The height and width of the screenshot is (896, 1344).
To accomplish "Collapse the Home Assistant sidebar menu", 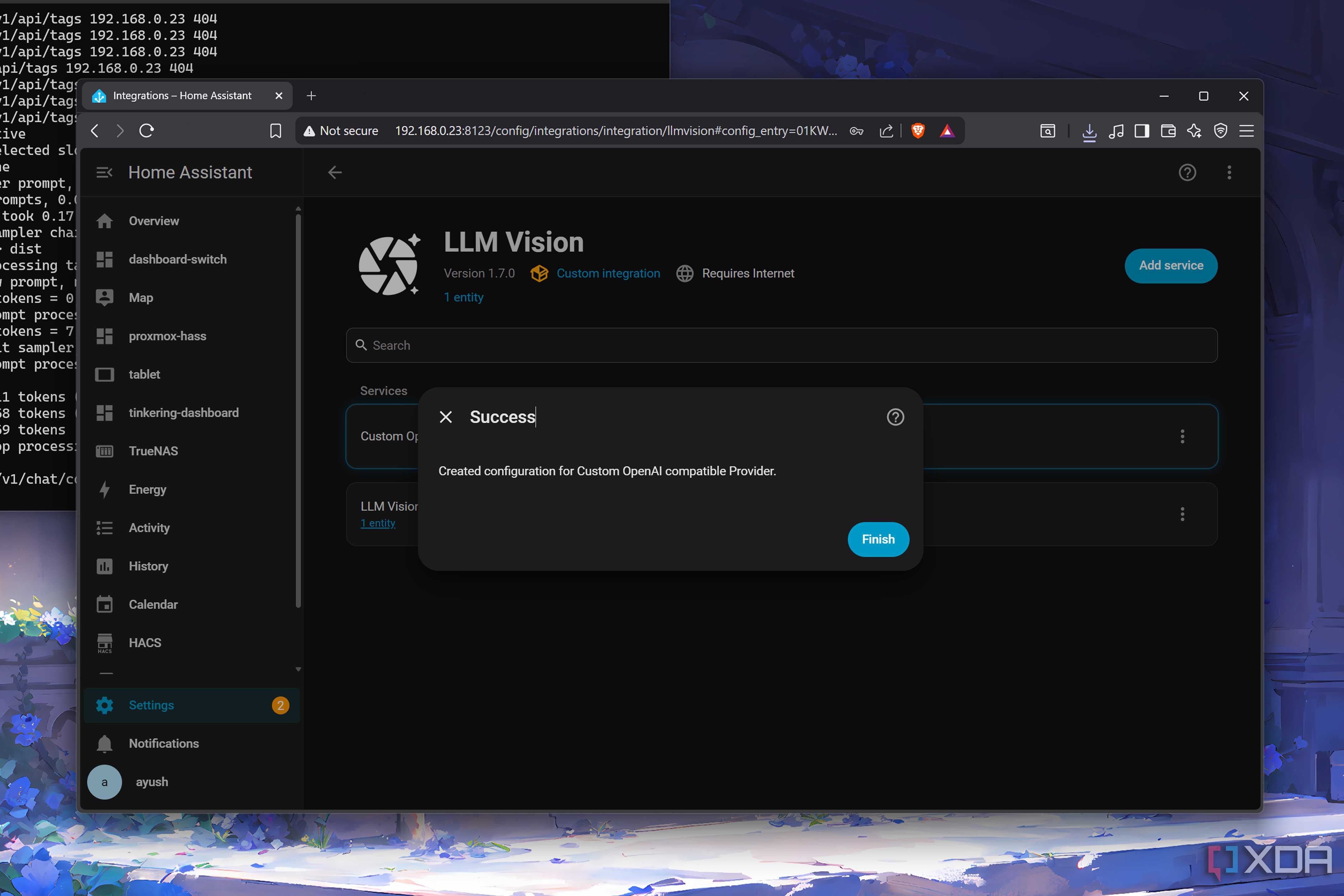I will pyautogui.click(x=104, y=173).
